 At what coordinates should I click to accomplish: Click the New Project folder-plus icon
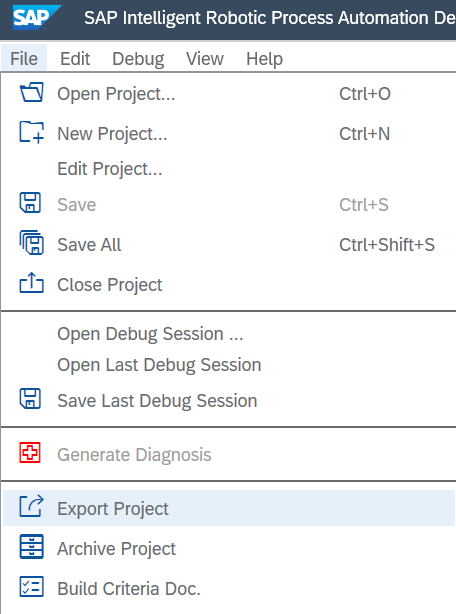[31, 132]
